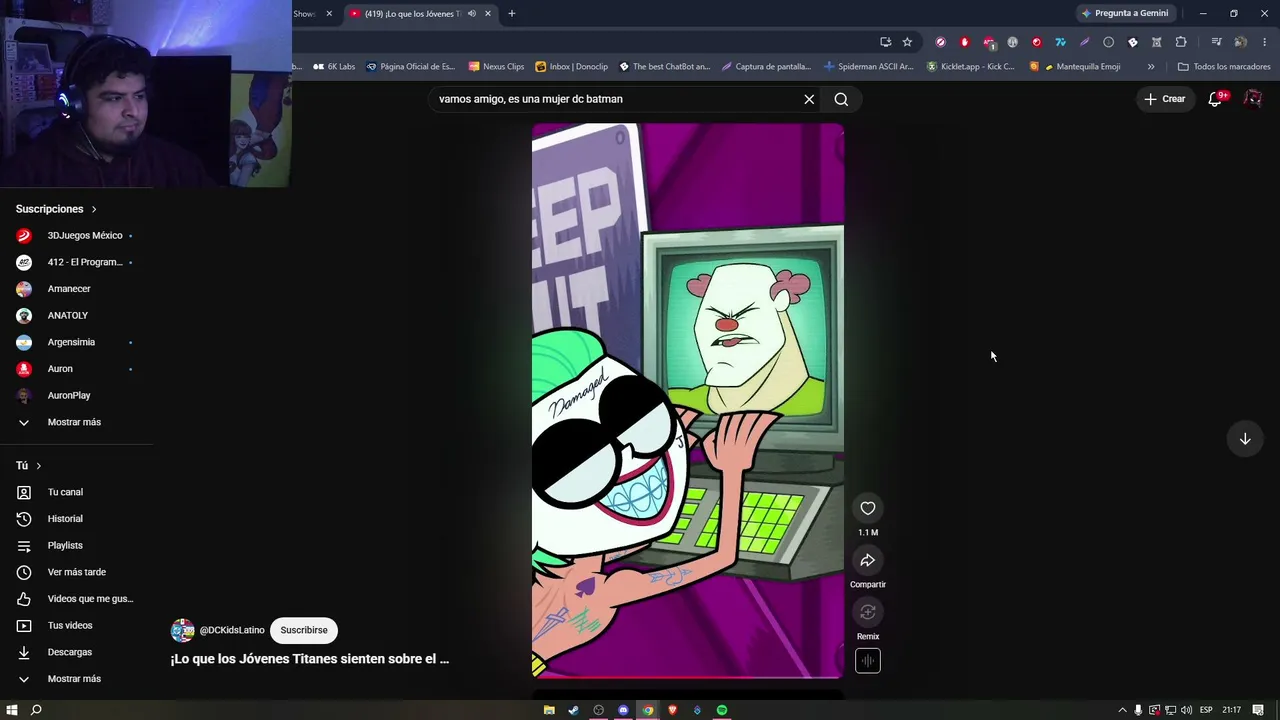Open the Chrome extensions puzzle icon
Image resolution: width=1280 pixels, height=720 pixels.
[x=1181, y=42]
